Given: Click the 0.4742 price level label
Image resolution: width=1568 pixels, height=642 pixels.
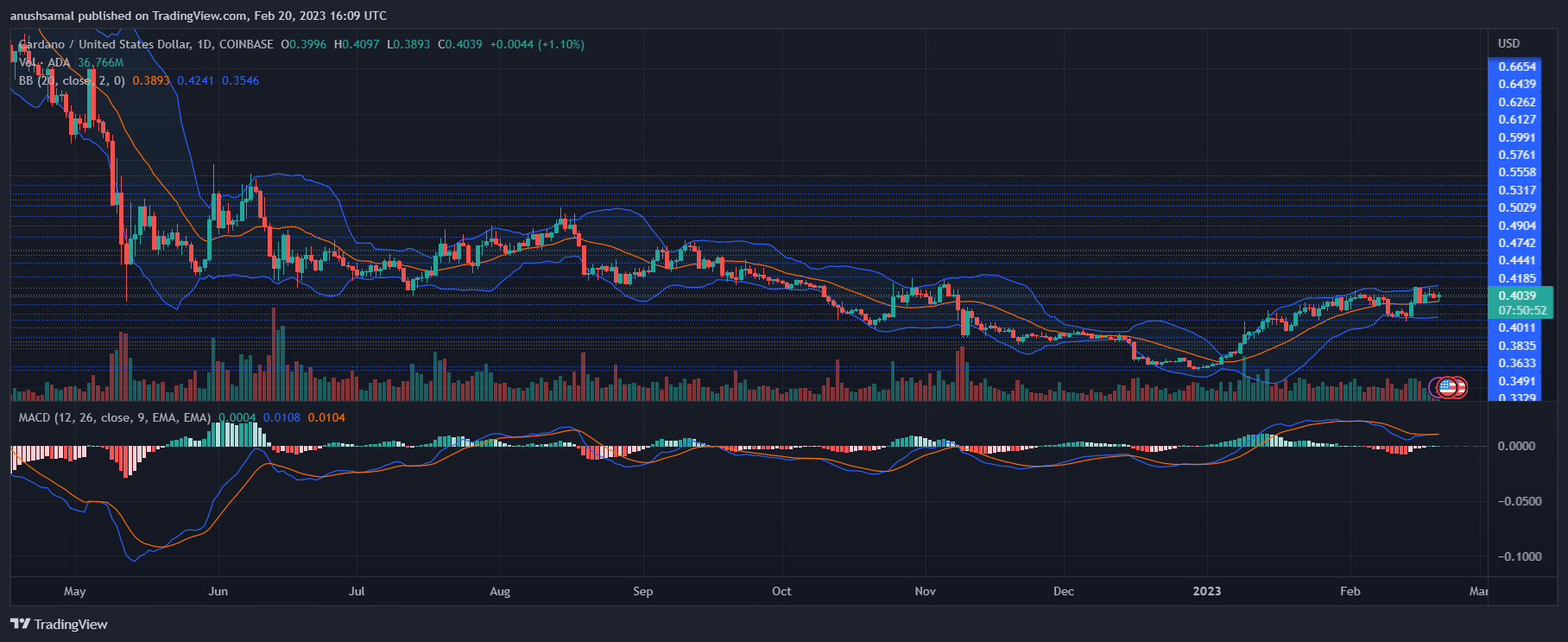Looking at the screenshot, I should (1517, 243).
